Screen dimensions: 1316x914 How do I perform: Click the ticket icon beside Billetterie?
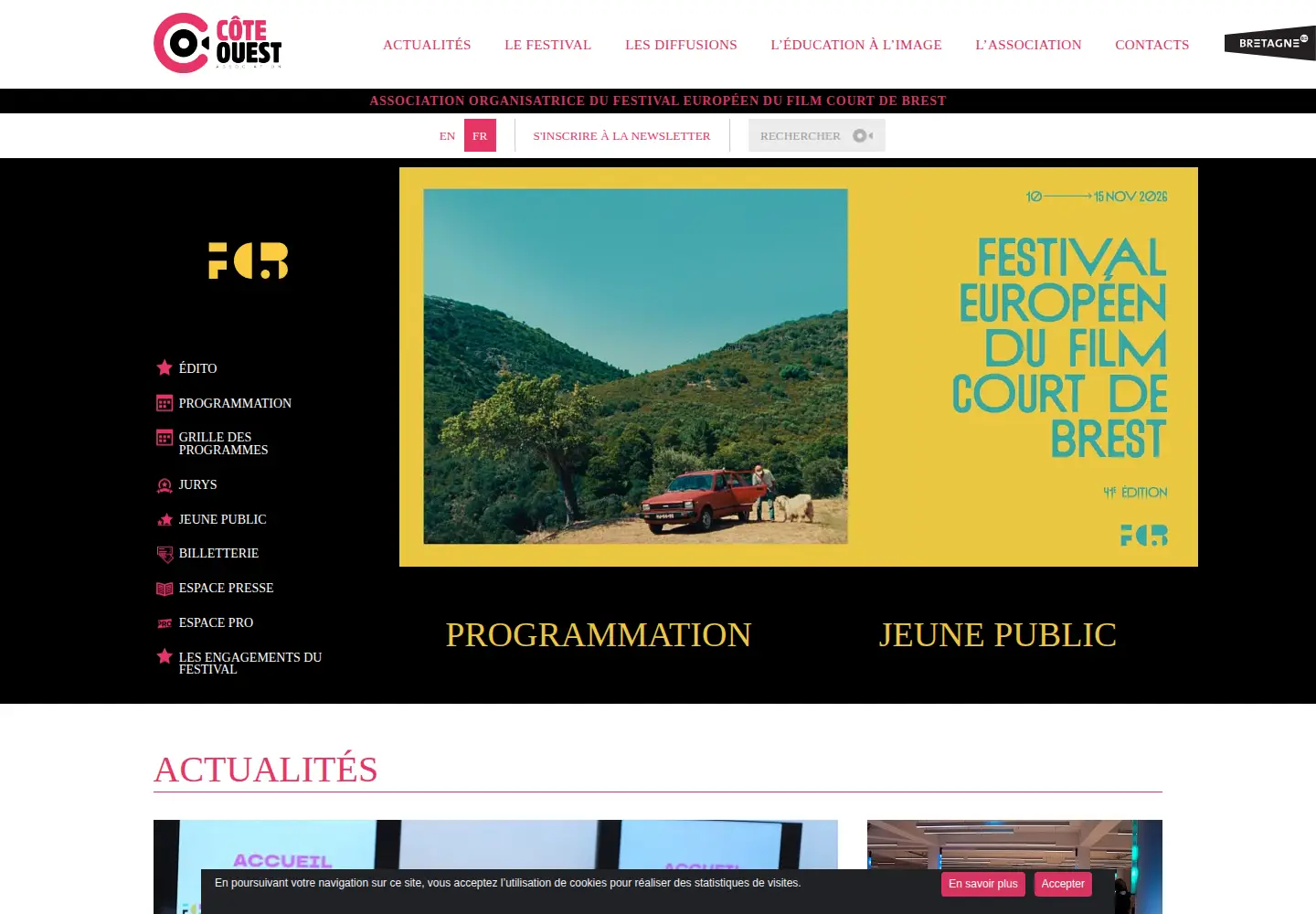164,554
